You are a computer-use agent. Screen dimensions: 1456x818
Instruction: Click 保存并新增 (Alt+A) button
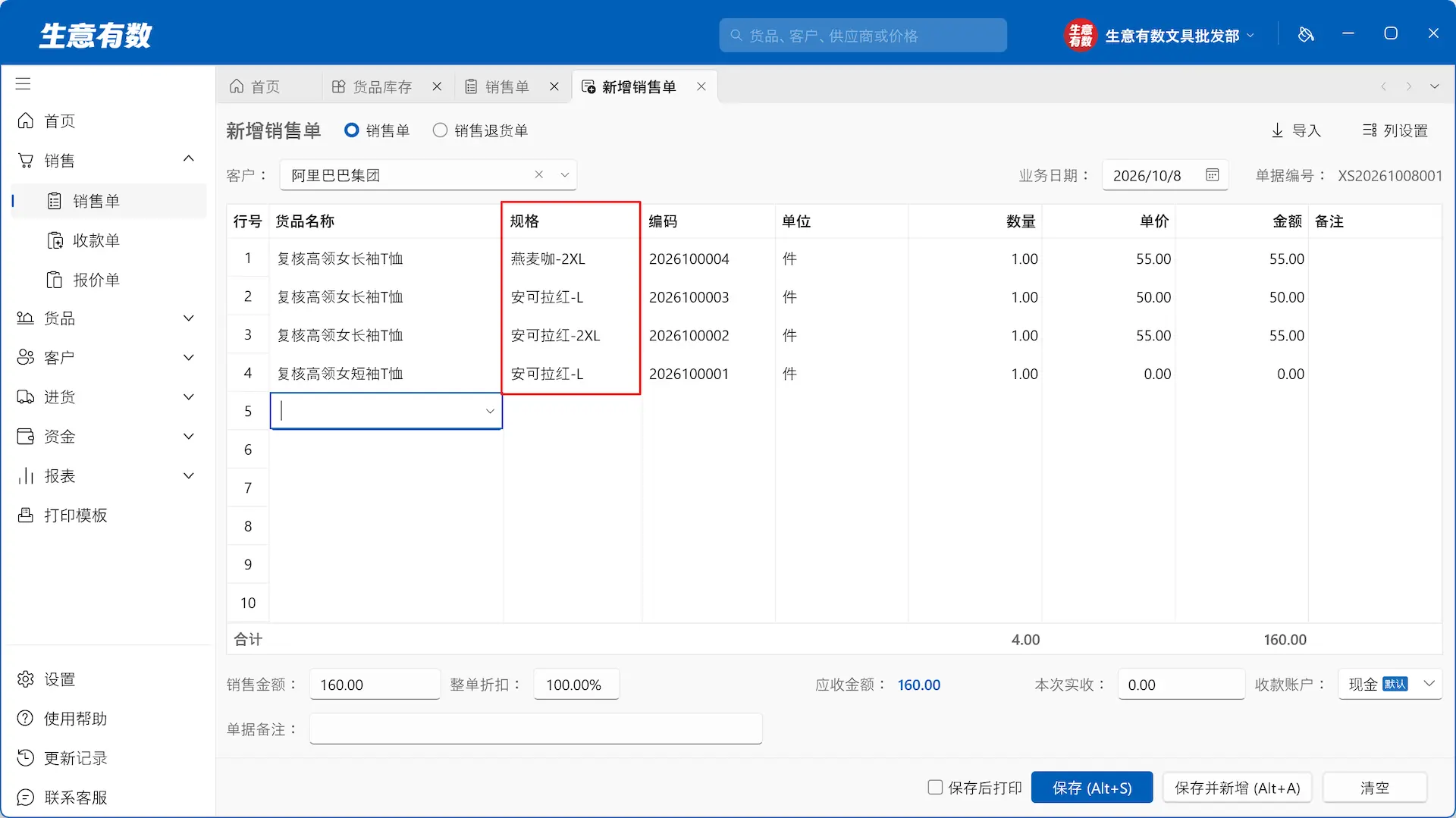(x=1237, y=788)
